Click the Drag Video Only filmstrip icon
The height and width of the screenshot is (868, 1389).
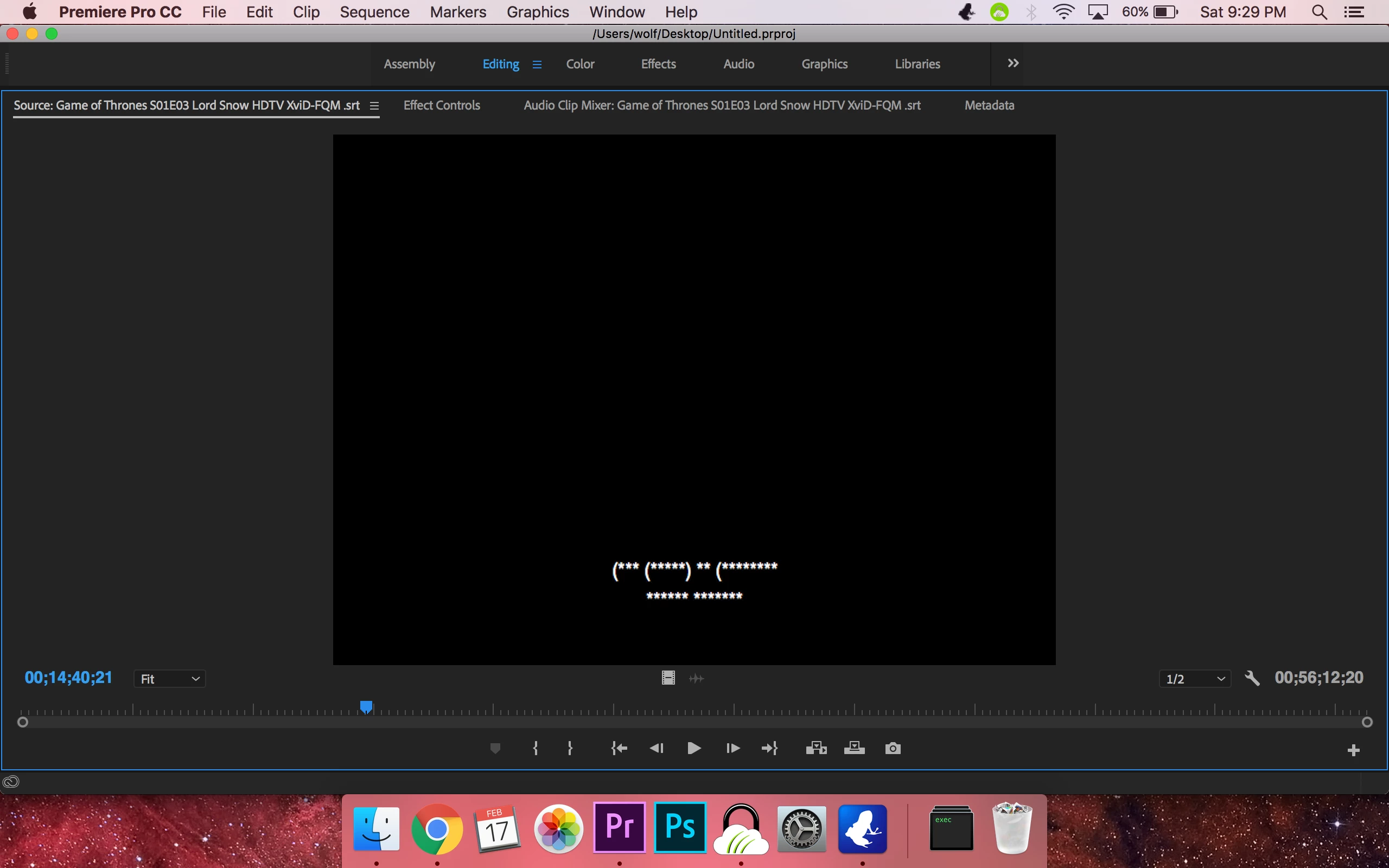click(668, 678)
